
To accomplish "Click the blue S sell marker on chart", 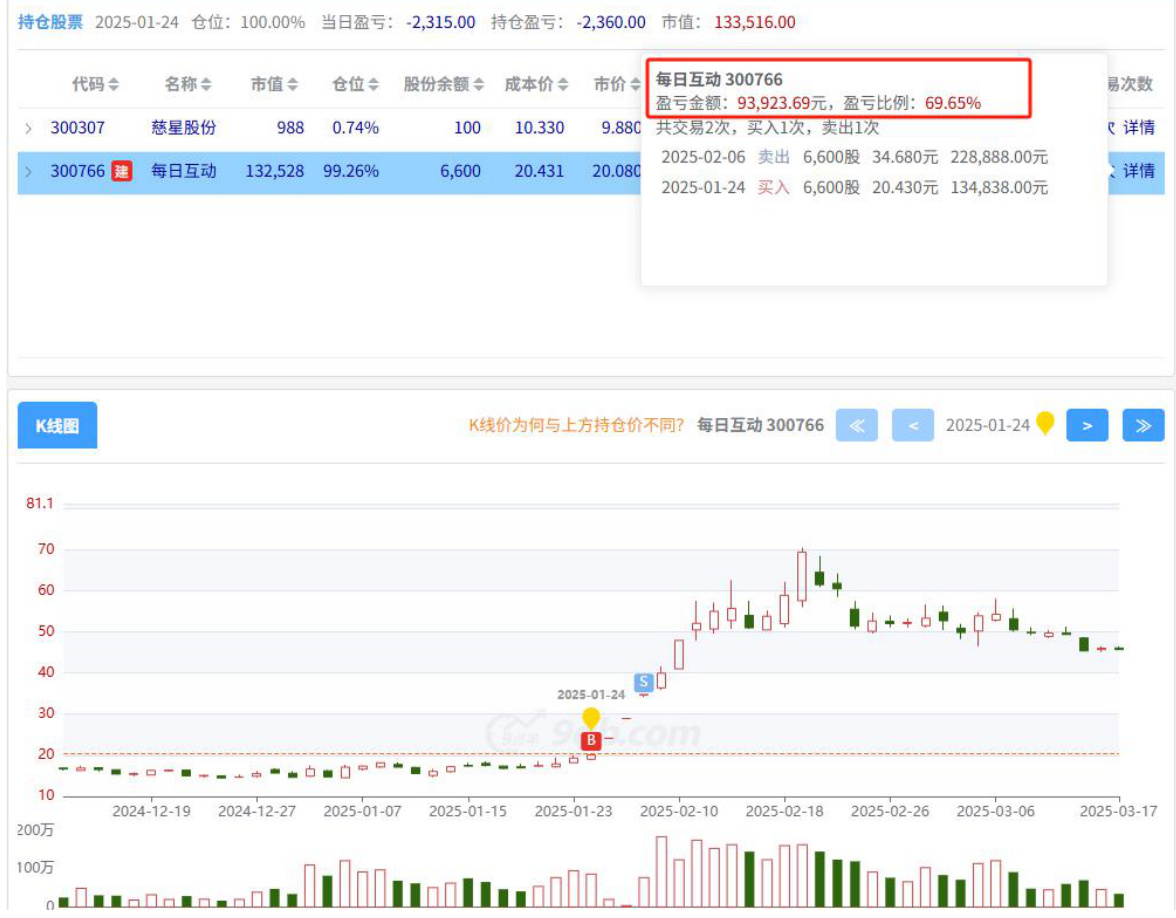I will click(x=644, y=682).
